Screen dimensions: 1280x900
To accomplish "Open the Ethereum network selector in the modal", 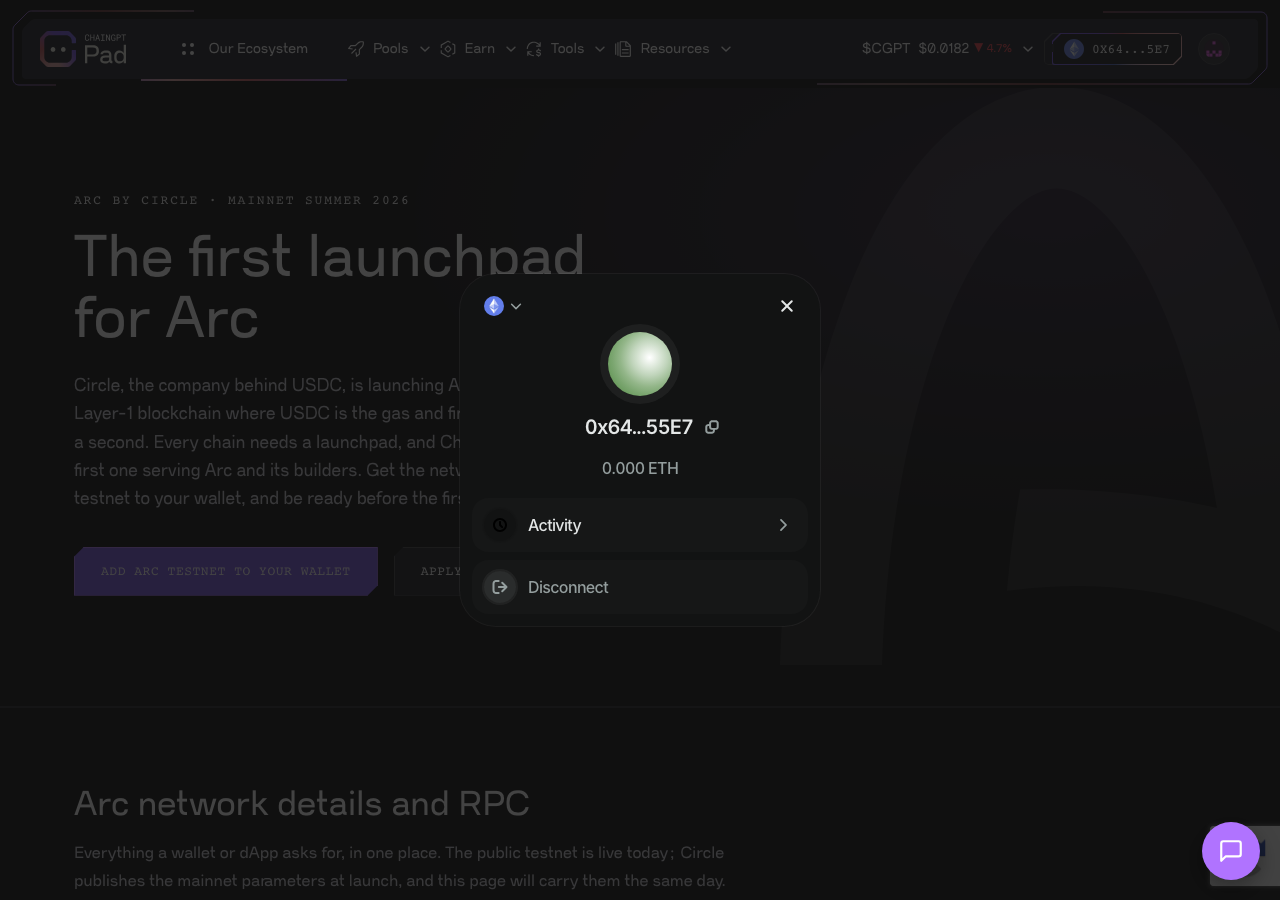I will pos(503,306).
